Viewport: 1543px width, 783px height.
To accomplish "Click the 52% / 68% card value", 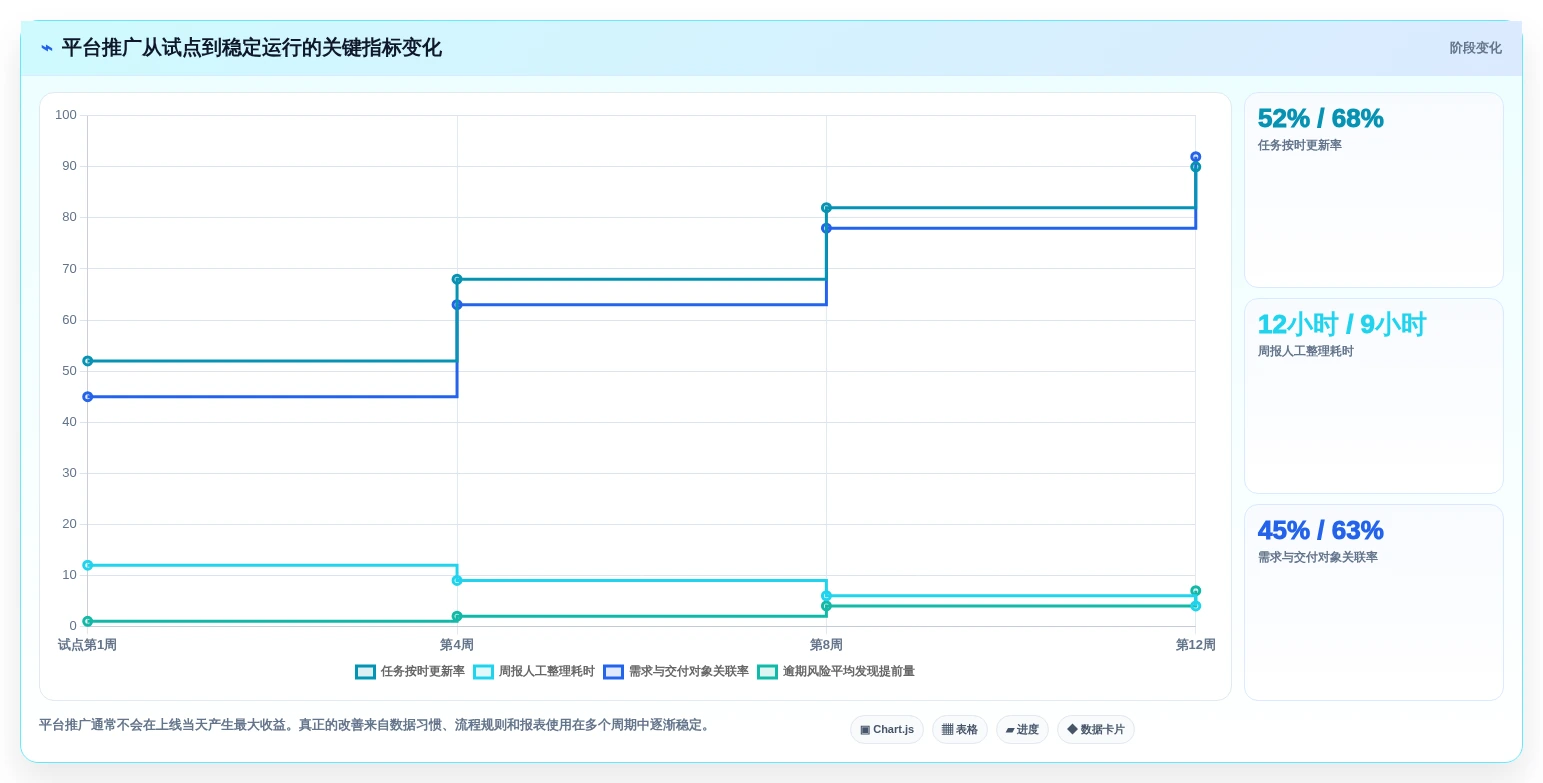I will pos(1320,119).
